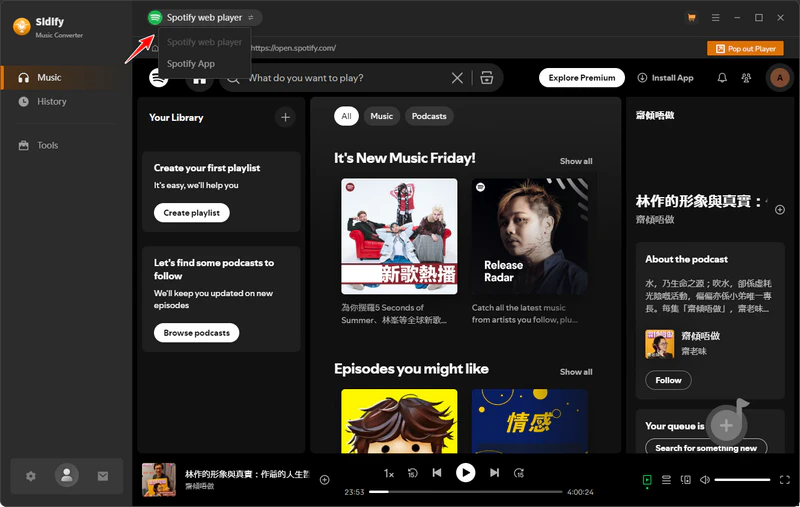Toggle the Now Playing view icon
The image size is (800, 507).
pos(647,479)
